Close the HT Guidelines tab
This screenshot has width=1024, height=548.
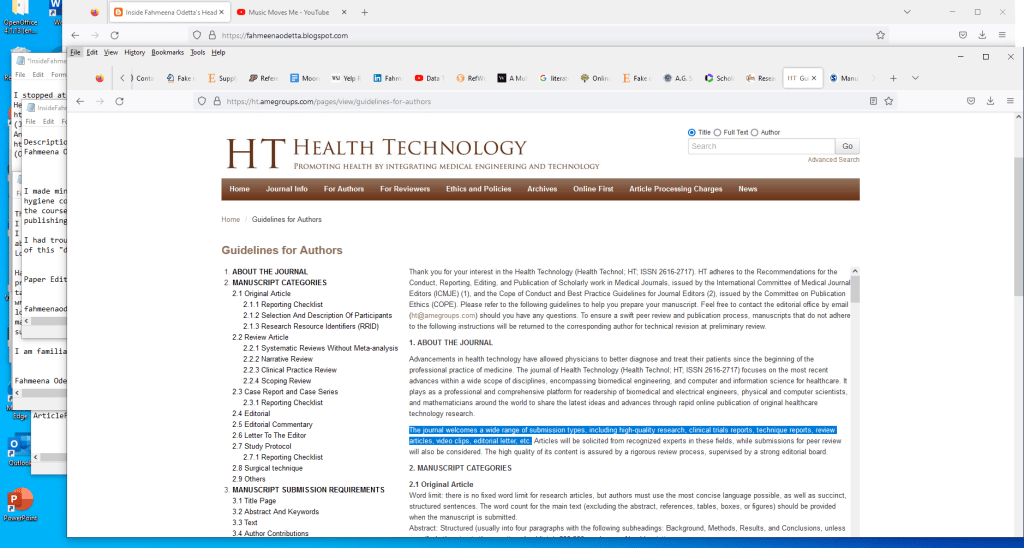814,78
